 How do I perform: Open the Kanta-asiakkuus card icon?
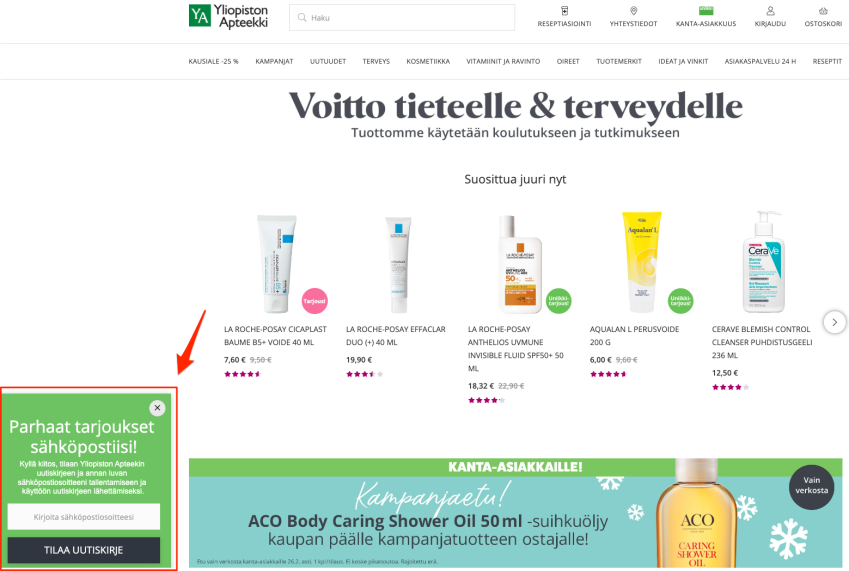pos(706,10)
